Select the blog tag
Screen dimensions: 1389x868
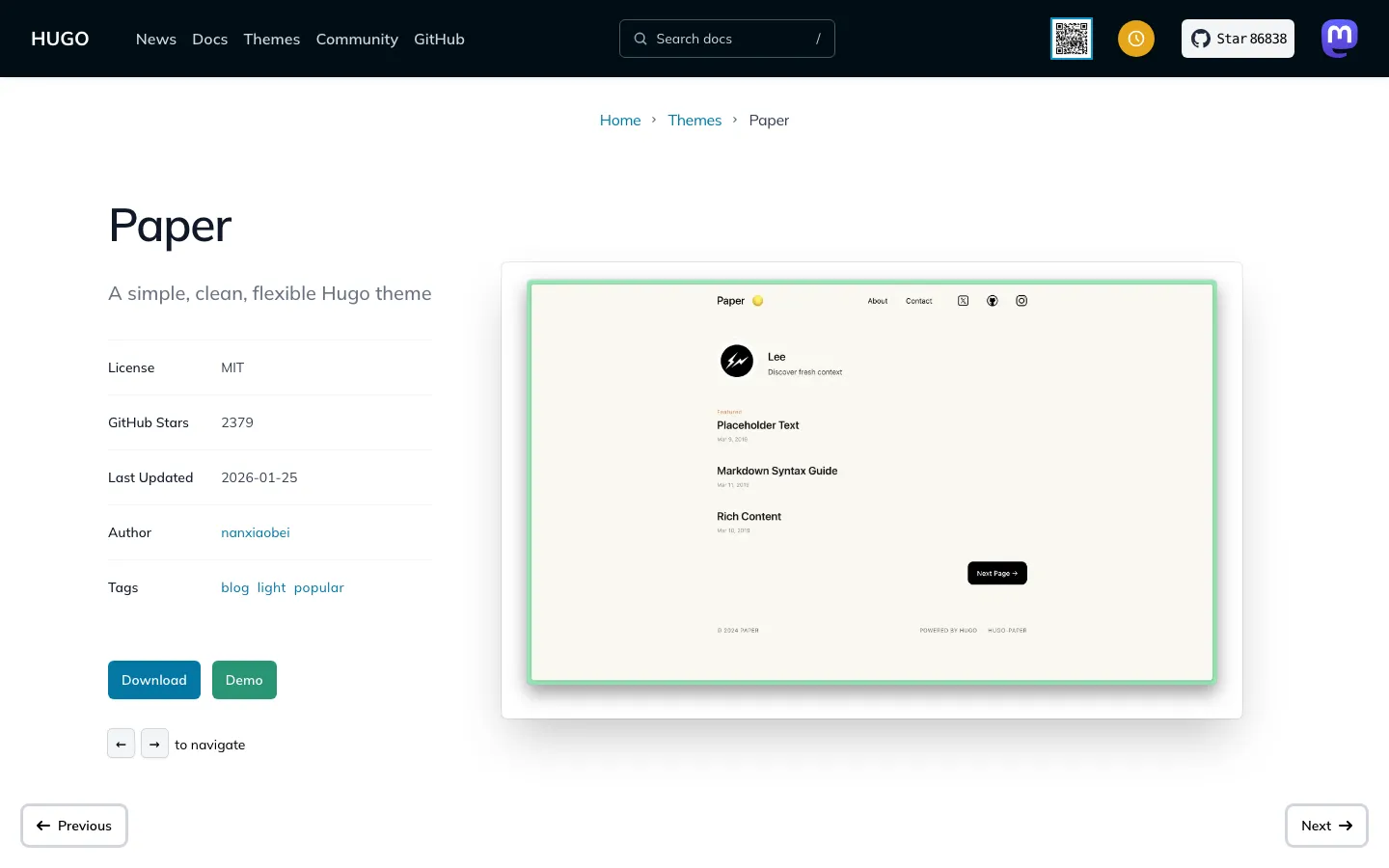(x=235, y=587)
